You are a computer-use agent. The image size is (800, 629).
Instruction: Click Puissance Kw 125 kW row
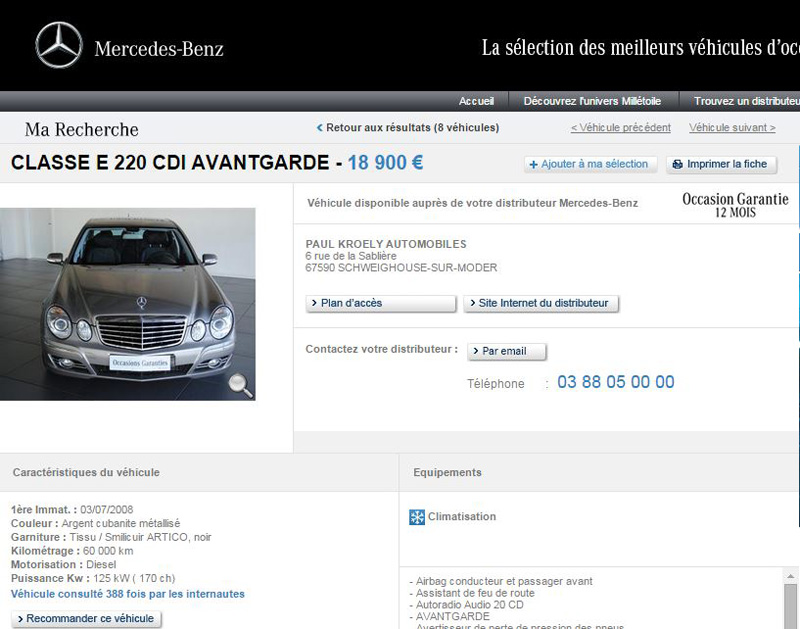pyautogui.click(x=93, y=578)
